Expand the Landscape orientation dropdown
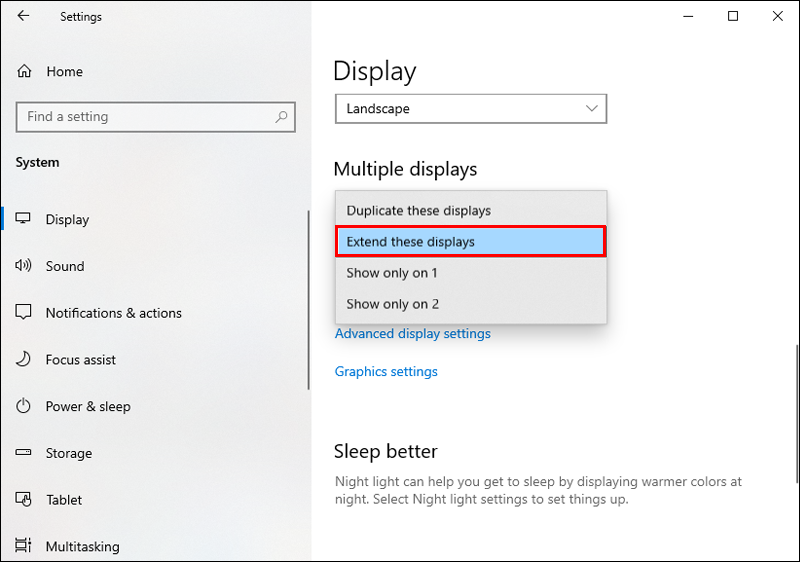800x562 pixels. 471,109
